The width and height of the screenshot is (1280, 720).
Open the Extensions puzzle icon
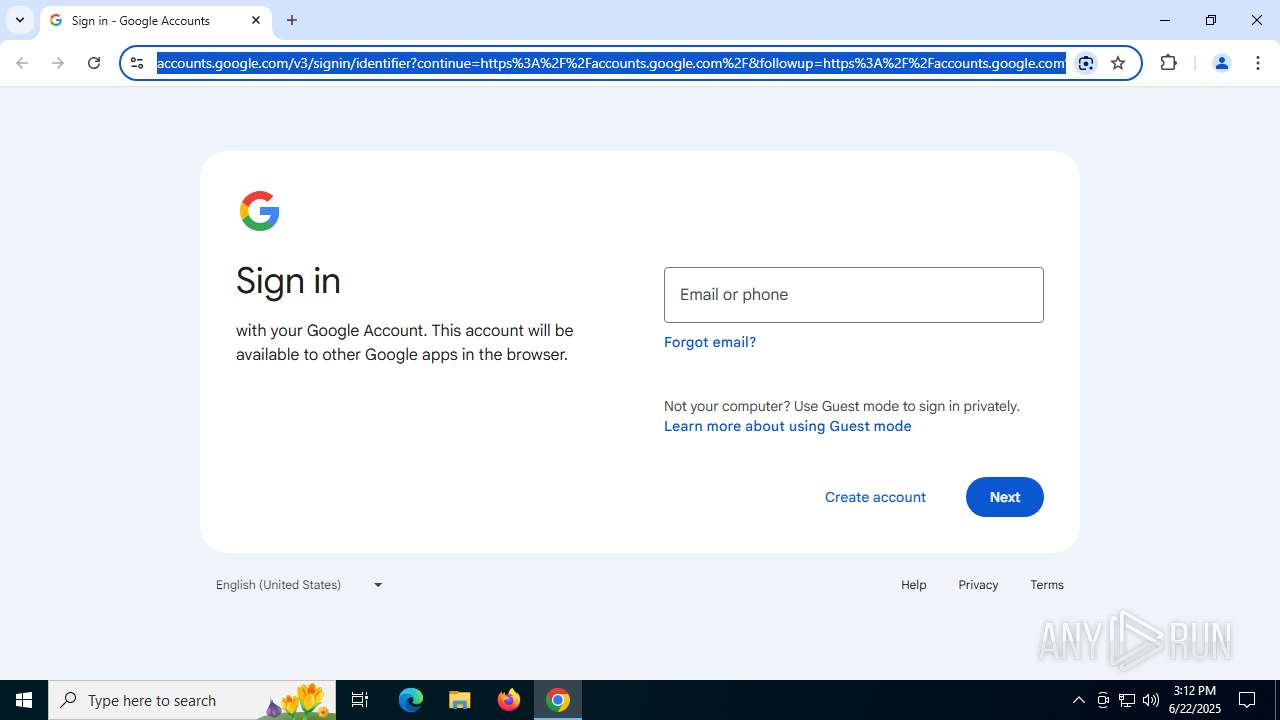click(1169, 63)
